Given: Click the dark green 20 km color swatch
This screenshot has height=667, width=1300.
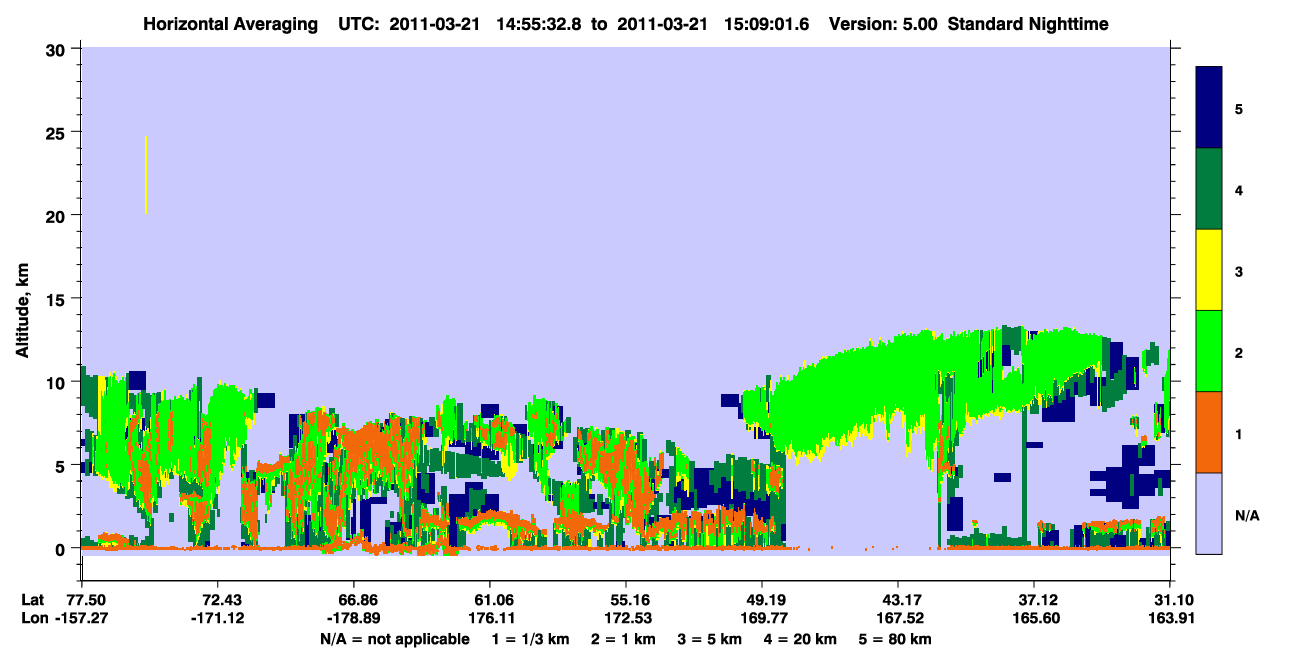Looking at the screenshot, I should (x=1209, y=189).
